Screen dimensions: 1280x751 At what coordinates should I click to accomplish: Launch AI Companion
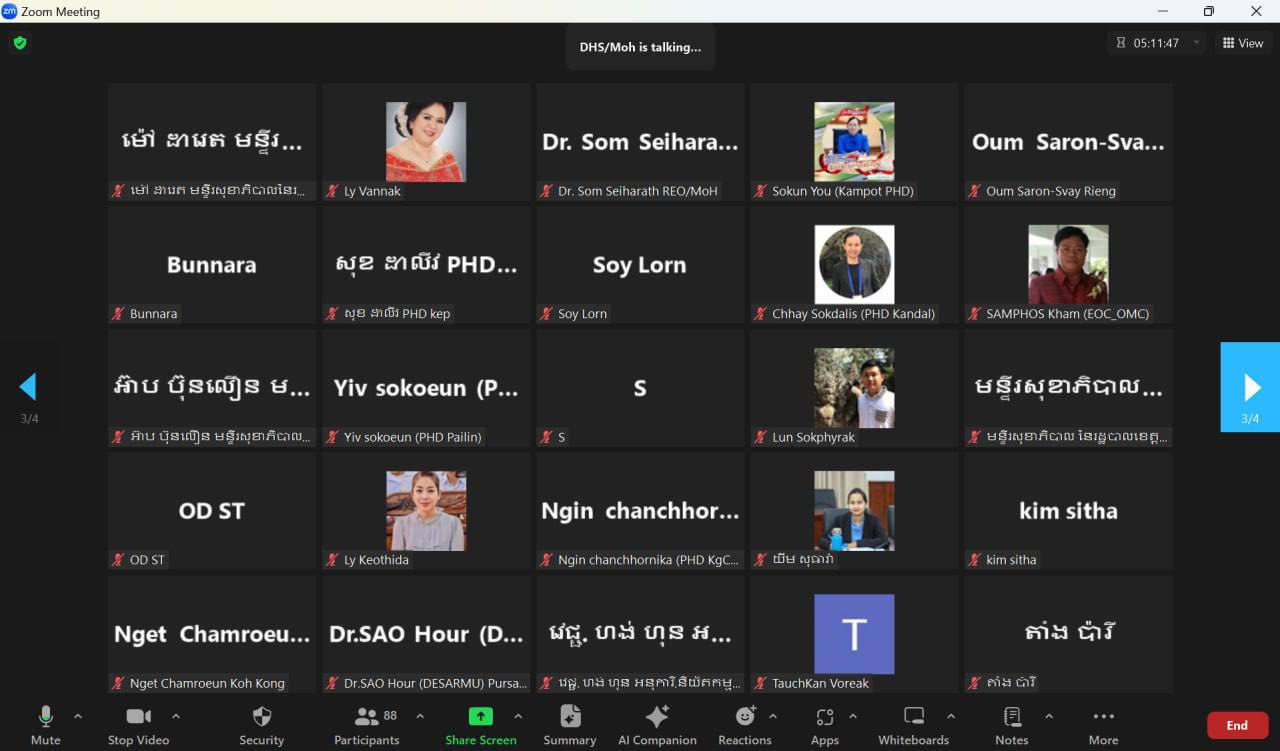coord(657,725)
